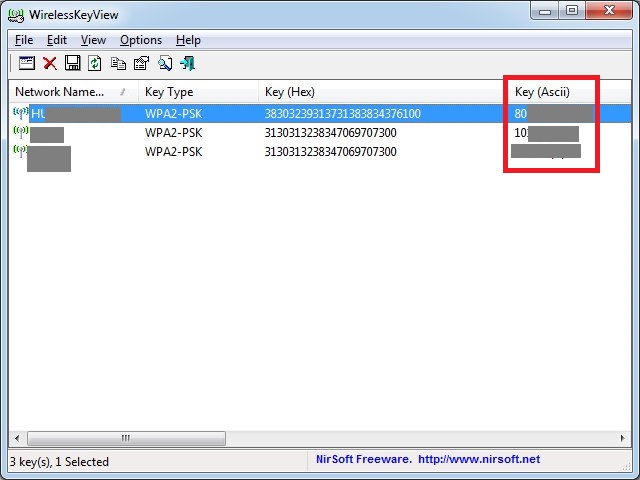
Task: Open Properties toolbar icon
Action: [142, 63]
